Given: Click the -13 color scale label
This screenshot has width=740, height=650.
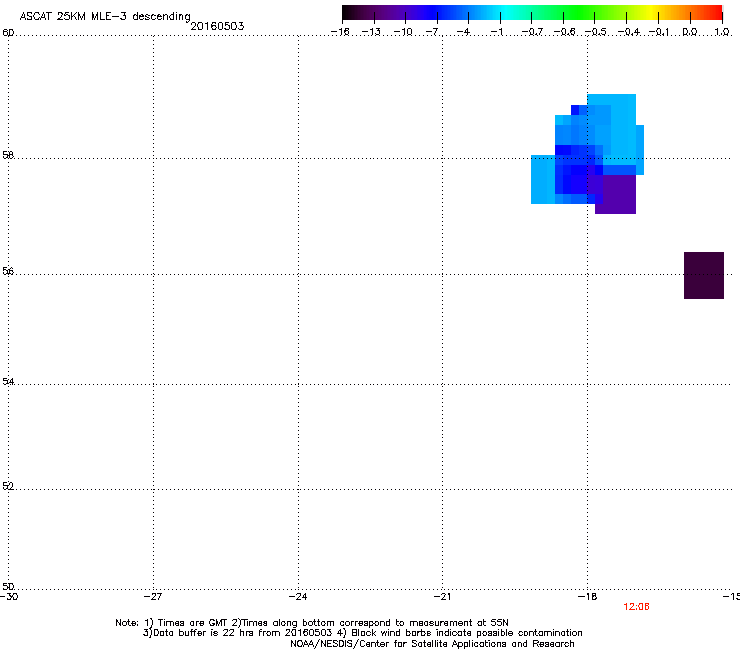Looking at the screenshot, I should tap(371, 32).
